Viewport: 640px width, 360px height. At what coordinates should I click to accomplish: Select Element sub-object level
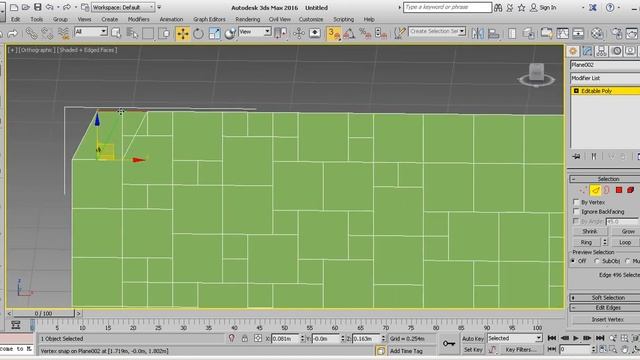pyautogui.click(x=631, y=190)
